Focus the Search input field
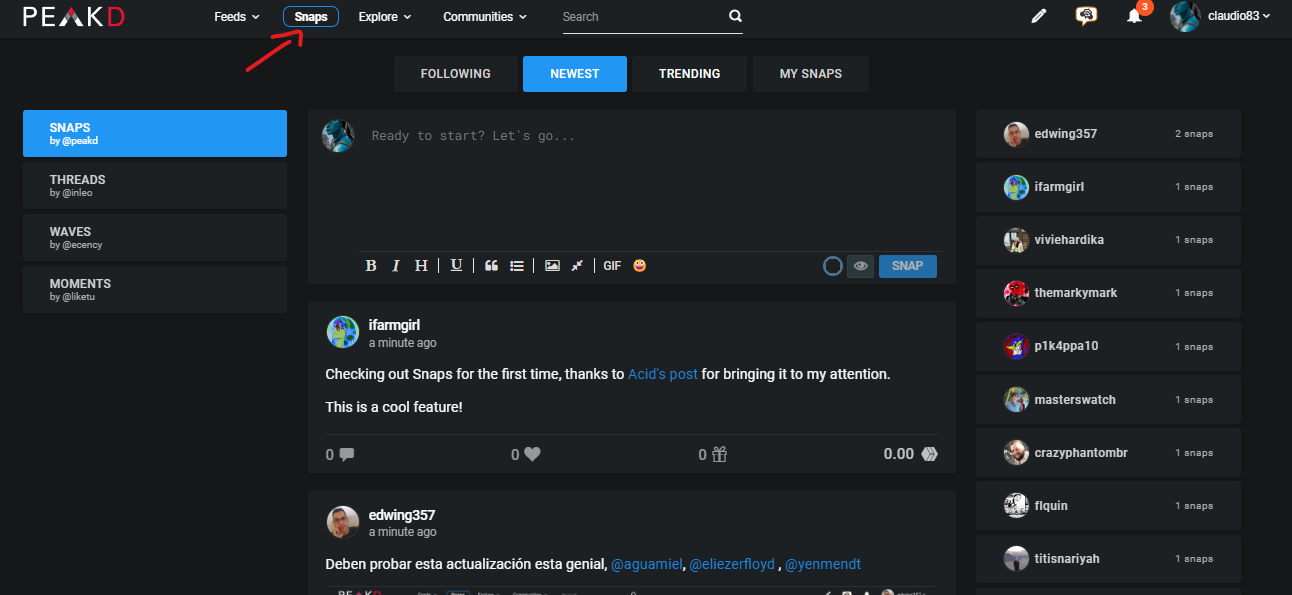1292x595 pixels. (x=643, y=17)
